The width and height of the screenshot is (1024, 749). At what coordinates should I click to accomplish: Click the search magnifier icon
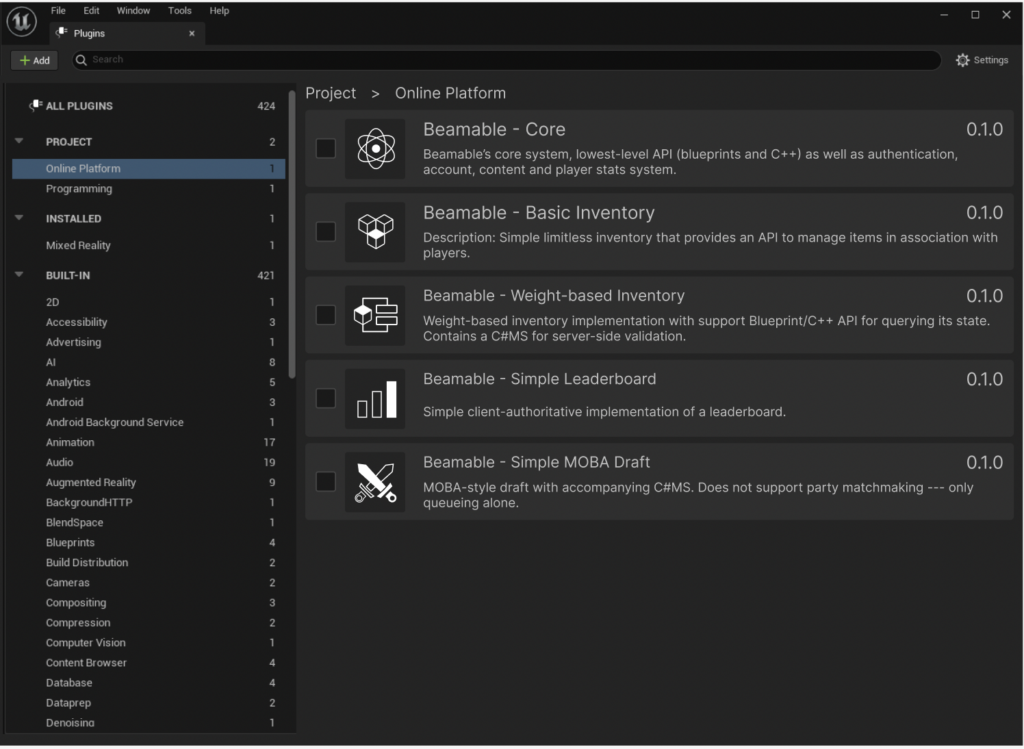coord(80,60)
